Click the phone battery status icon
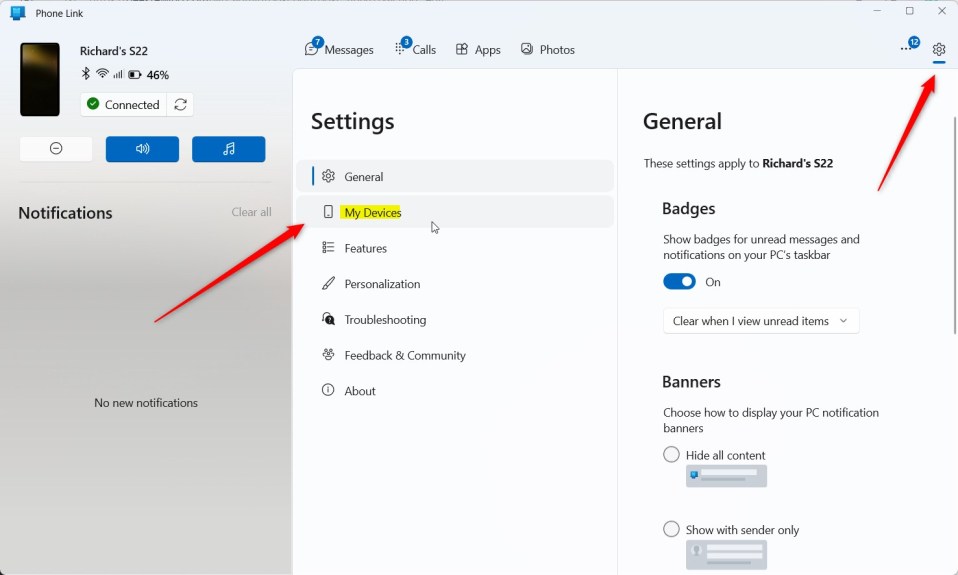This screenshot has height=575, width=958. pyautogui.click(x=134, y=75)
